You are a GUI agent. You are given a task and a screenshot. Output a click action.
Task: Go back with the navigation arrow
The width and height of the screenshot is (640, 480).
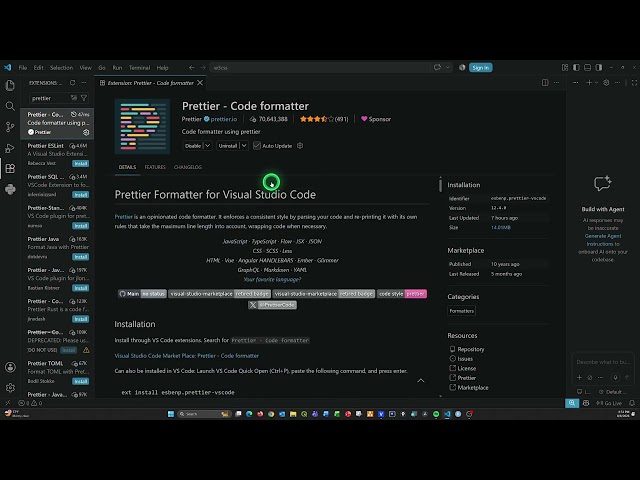click(x=191, y=67)
